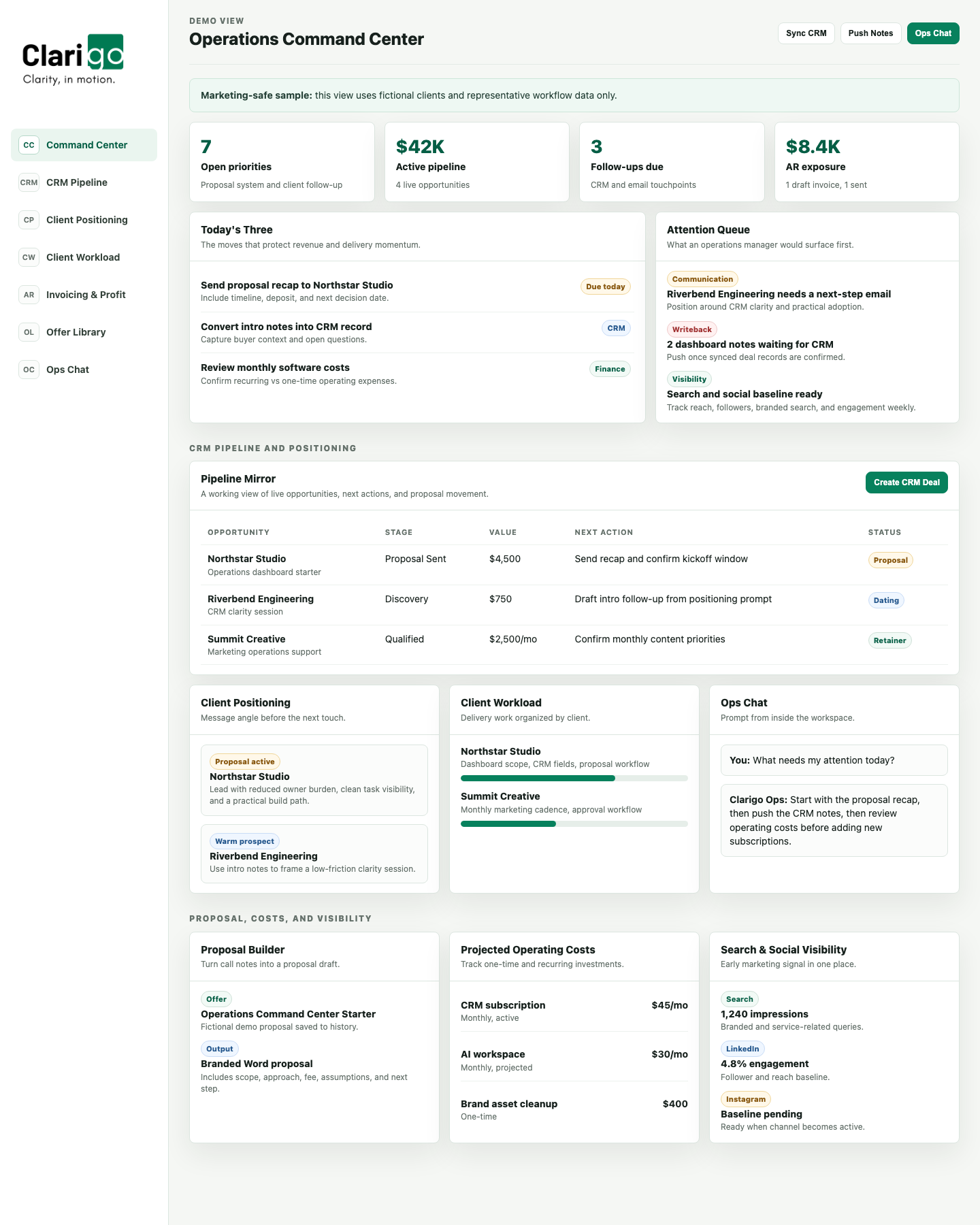Open the 3 Follow-ups due card
This screenshot has height=1225, width=980.
672,162
